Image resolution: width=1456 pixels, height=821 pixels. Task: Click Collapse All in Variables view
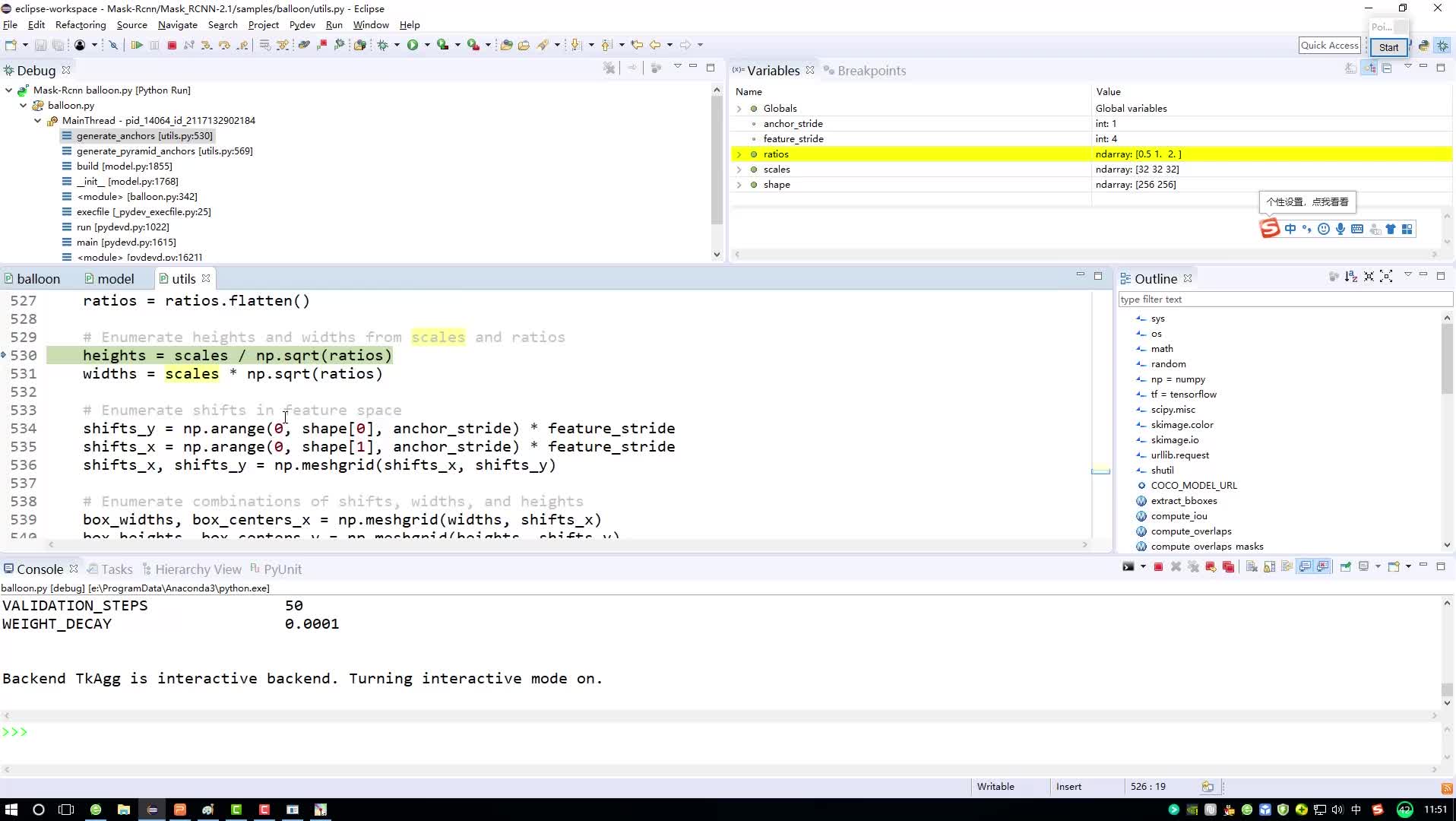[x=1387, y=68]
